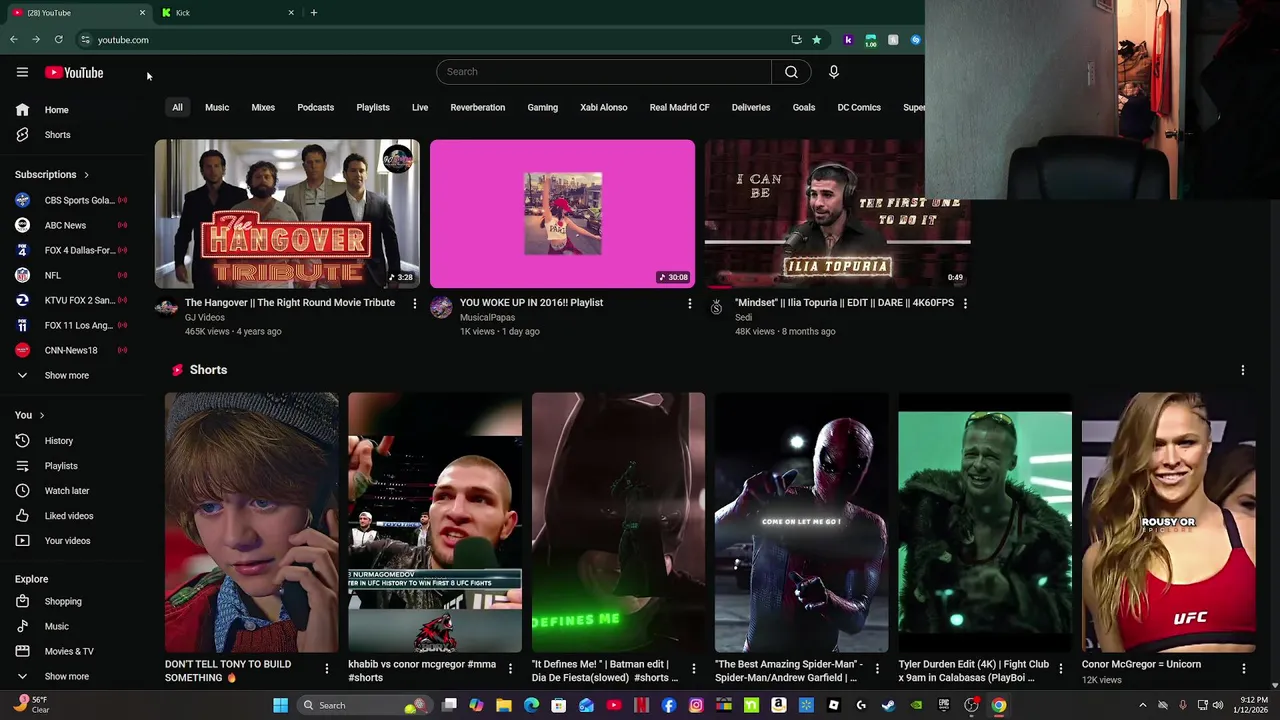Image resolution: width=1280 pixels, height=720 pixels.
Task: Click the YouTube search input field
Action: (x=604, y=72)
